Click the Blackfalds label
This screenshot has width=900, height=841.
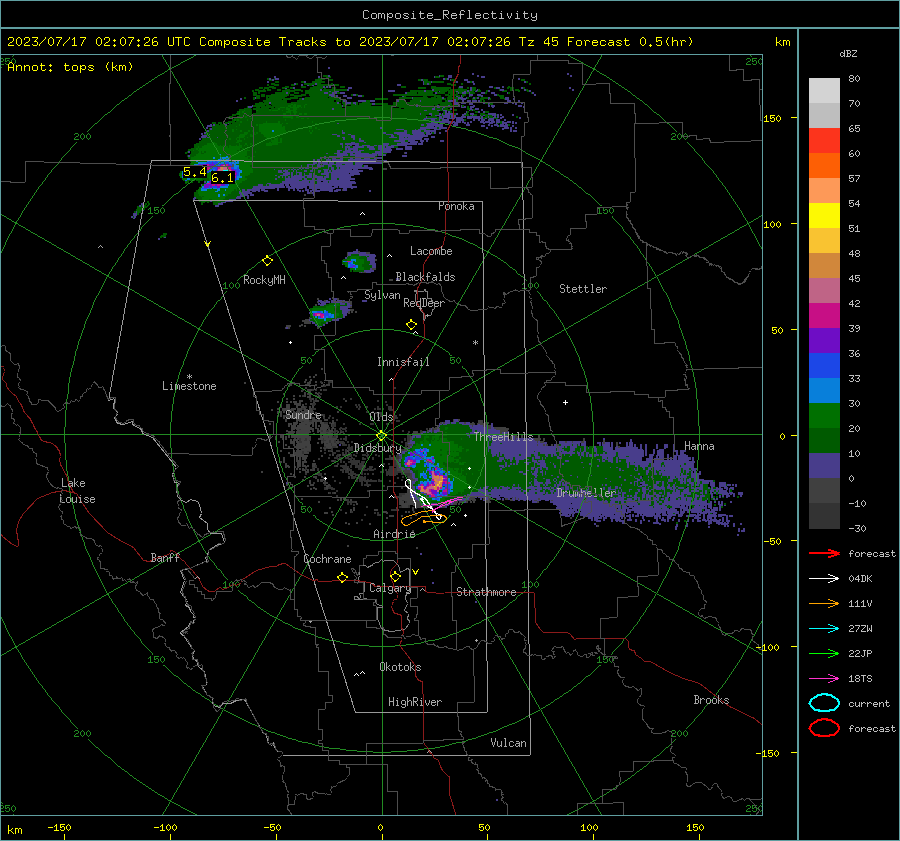click(425, 277)
